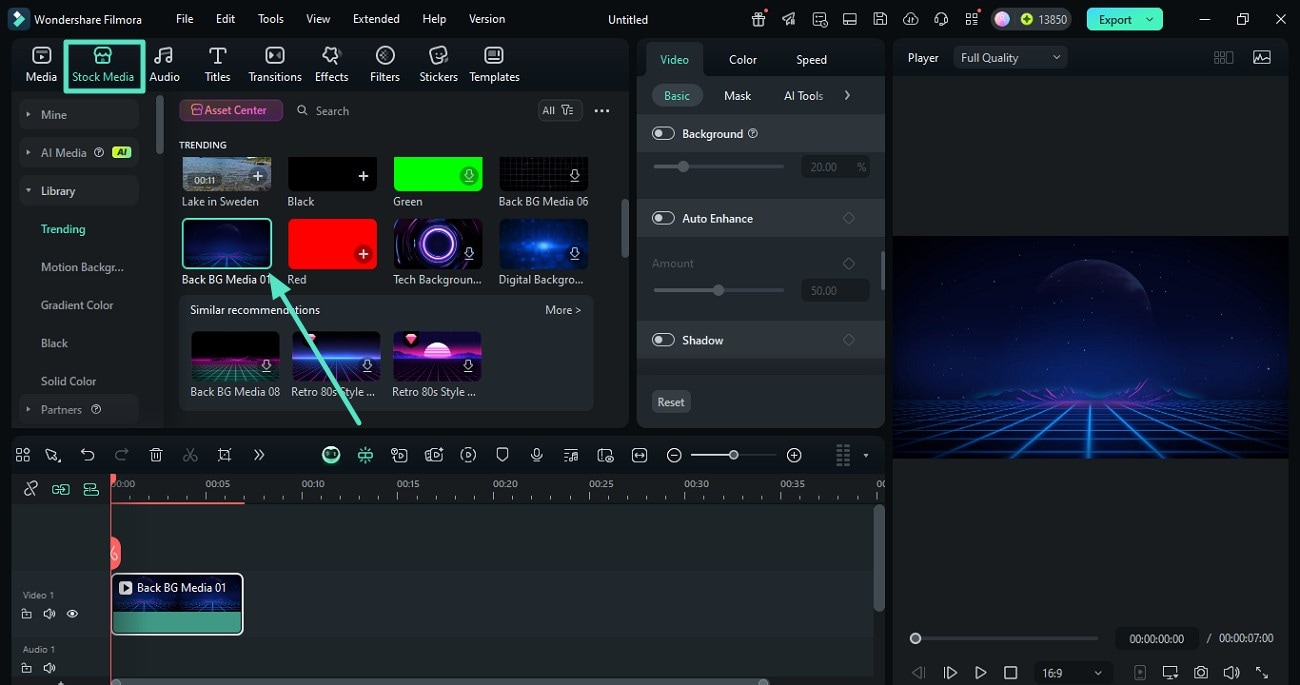Click the marker shield icon
1300x685 pixels.
coord(502,455)
